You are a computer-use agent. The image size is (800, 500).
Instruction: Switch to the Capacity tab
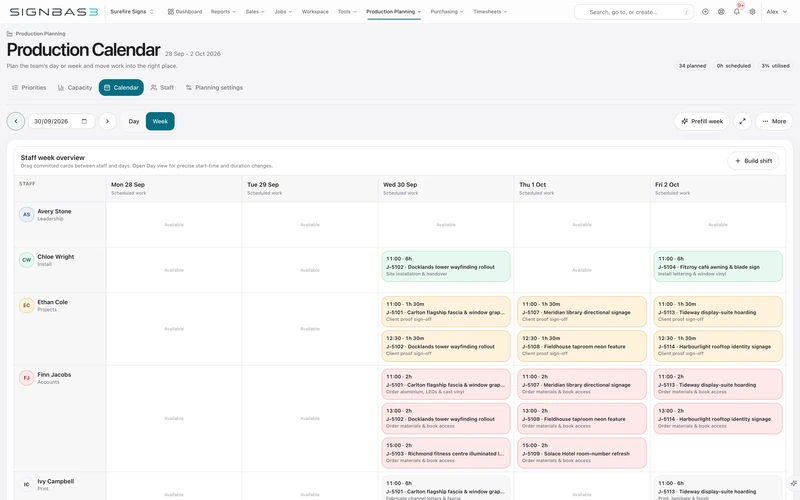pyautogui.click(x=75, y=88)
